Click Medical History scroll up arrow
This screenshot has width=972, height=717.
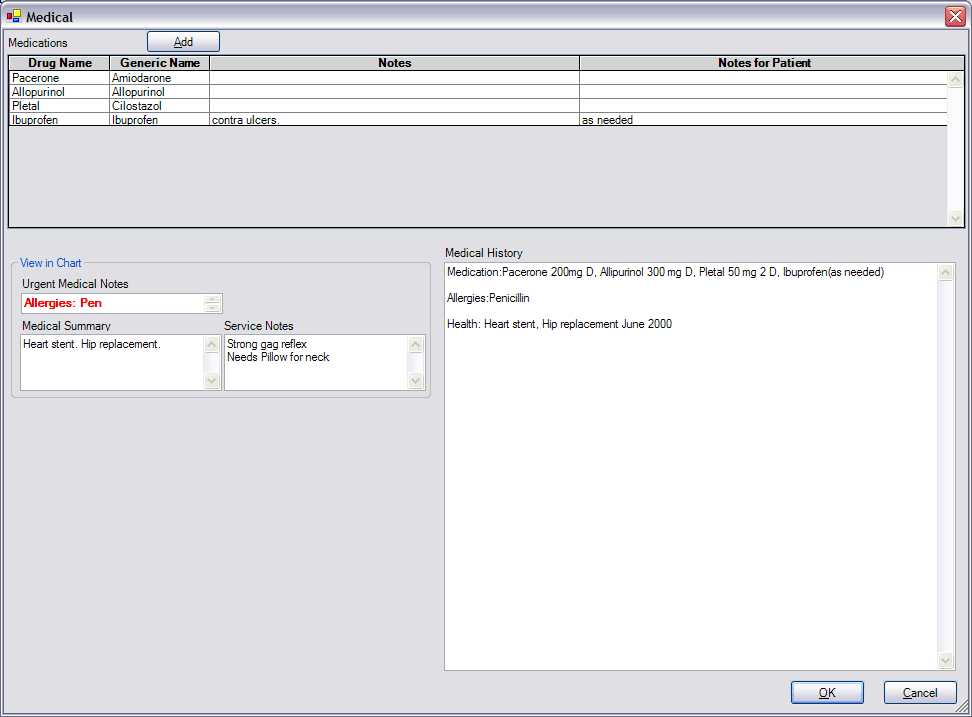point(945,272)
